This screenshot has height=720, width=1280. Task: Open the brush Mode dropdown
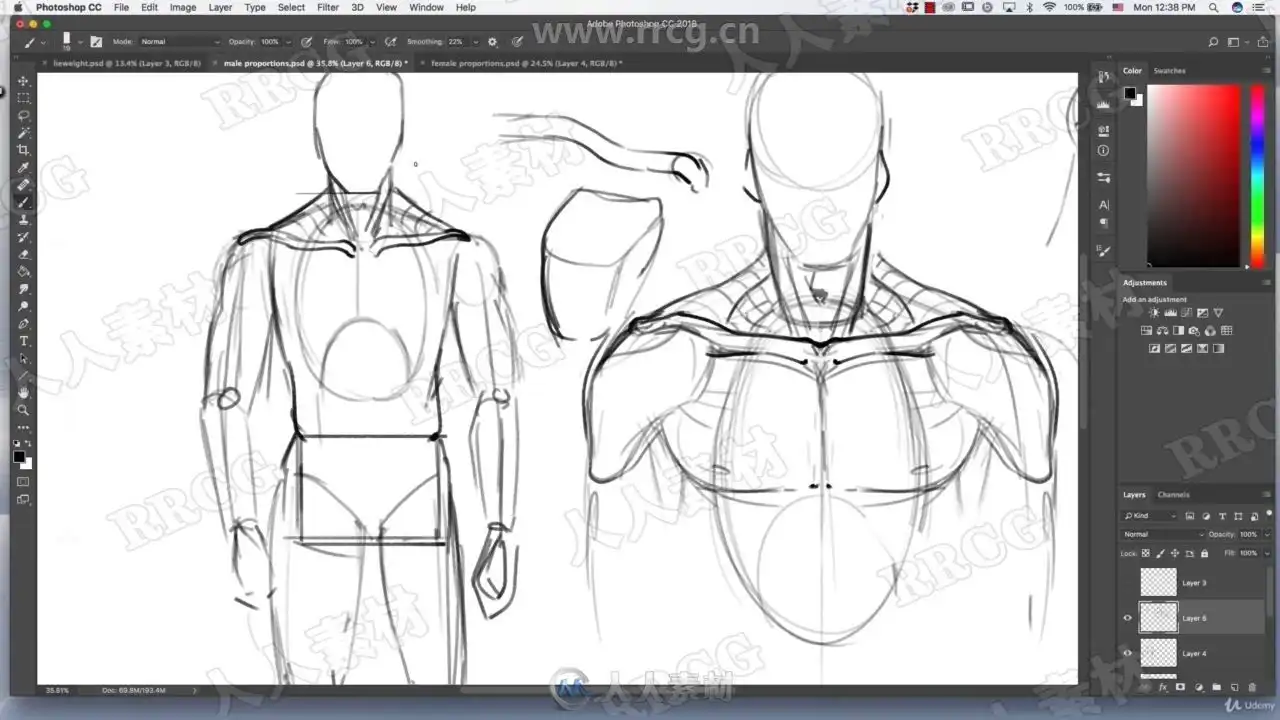click(180, 42)
